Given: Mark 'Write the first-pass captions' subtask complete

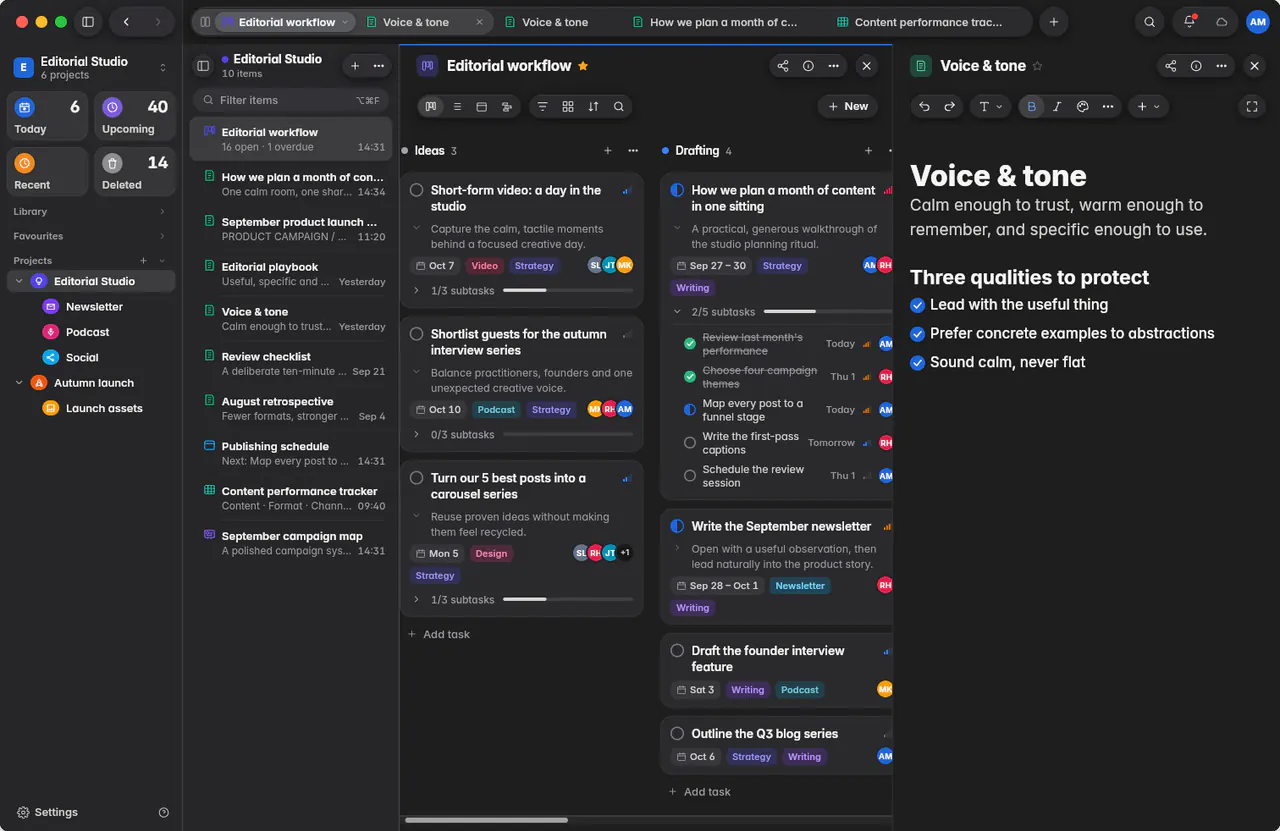Looking at the screenshot, I should pos(690,443).
